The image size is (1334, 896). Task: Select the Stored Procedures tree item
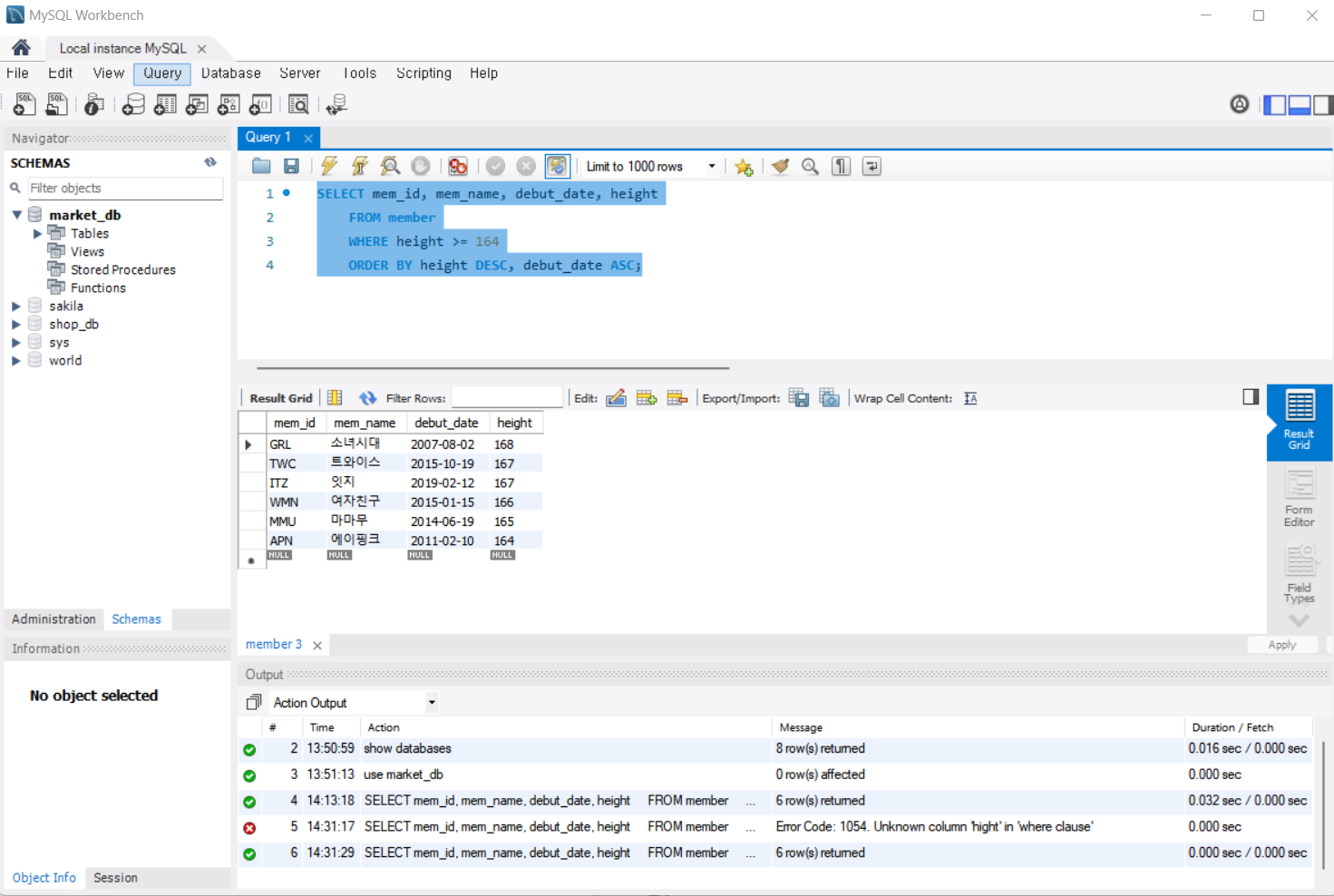point(123,269)
